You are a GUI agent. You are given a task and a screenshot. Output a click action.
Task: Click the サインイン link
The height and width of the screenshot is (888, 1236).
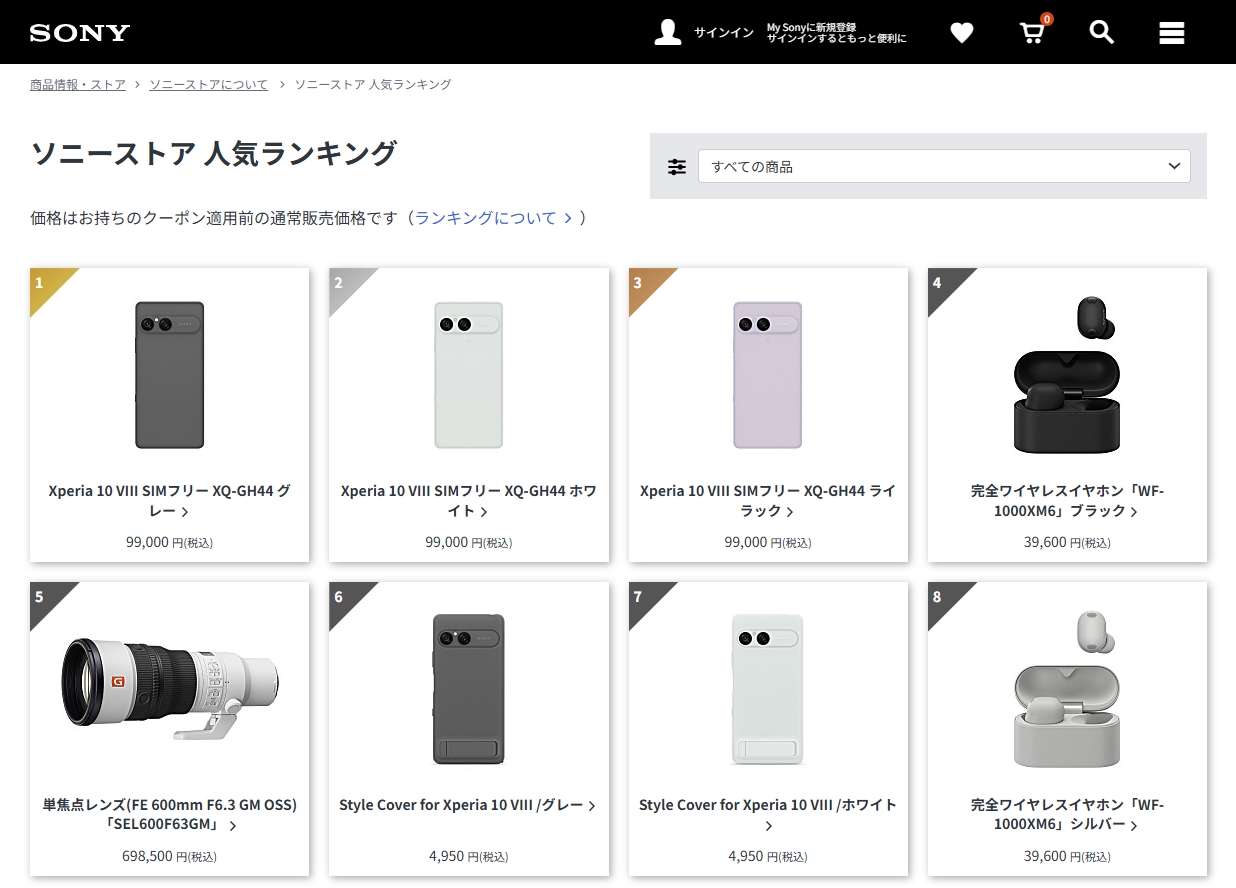pyautogui.click(x=724, y=33)
